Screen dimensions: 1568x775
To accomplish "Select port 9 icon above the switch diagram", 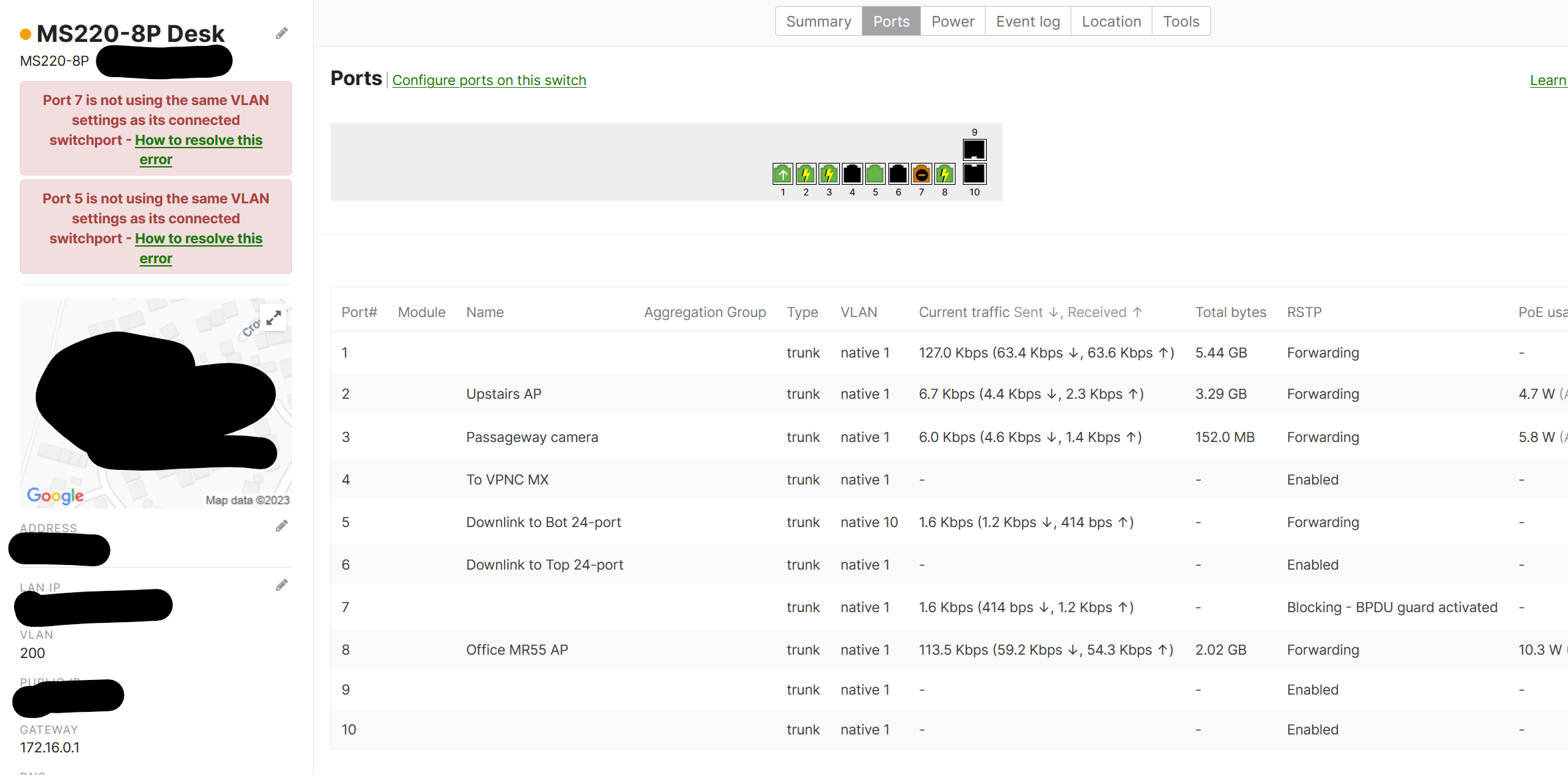I will pos(974,149).
